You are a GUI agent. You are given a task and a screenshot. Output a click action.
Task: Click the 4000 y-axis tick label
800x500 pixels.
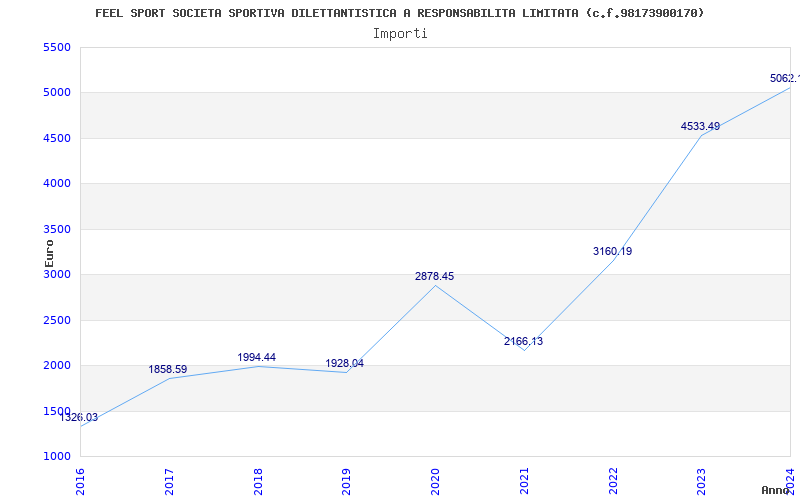tap(57, 184)
